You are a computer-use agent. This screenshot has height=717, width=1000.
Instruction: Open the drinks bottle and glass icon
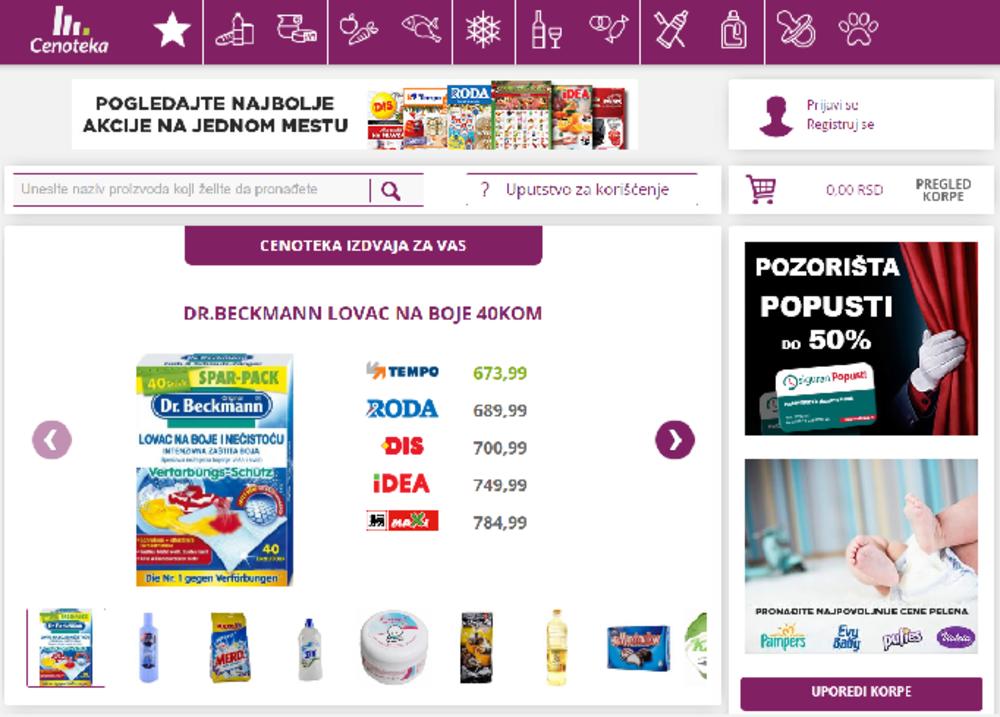pos(546,29)
